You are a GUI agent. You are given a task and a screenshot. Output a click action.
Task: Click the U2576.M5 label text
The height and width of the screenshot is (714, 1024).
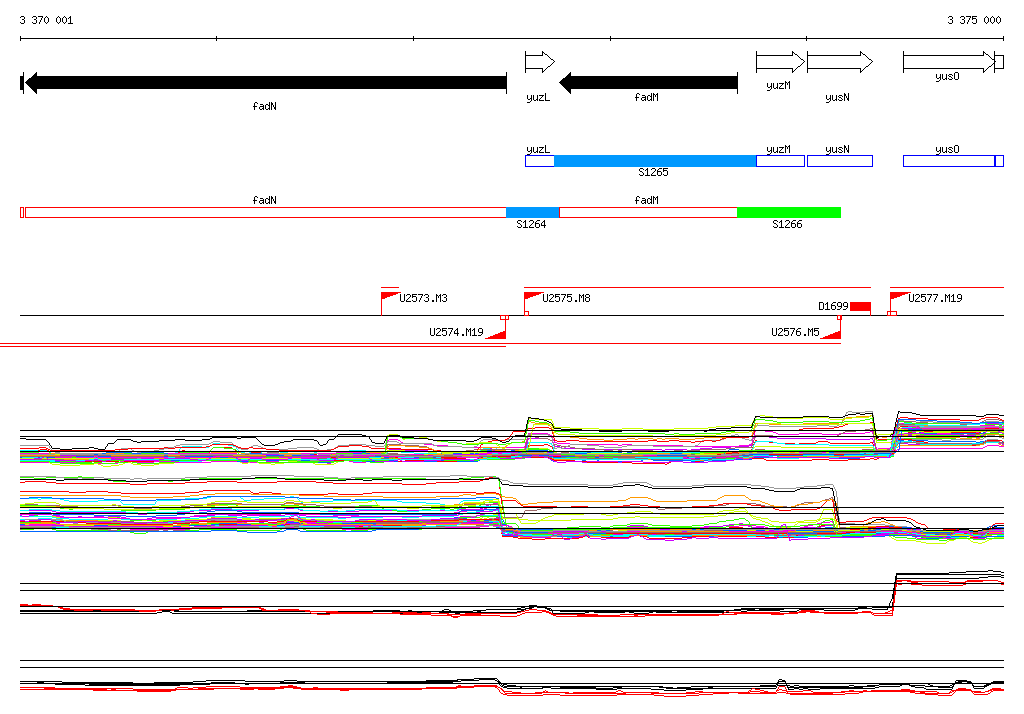tap(795, 332)
